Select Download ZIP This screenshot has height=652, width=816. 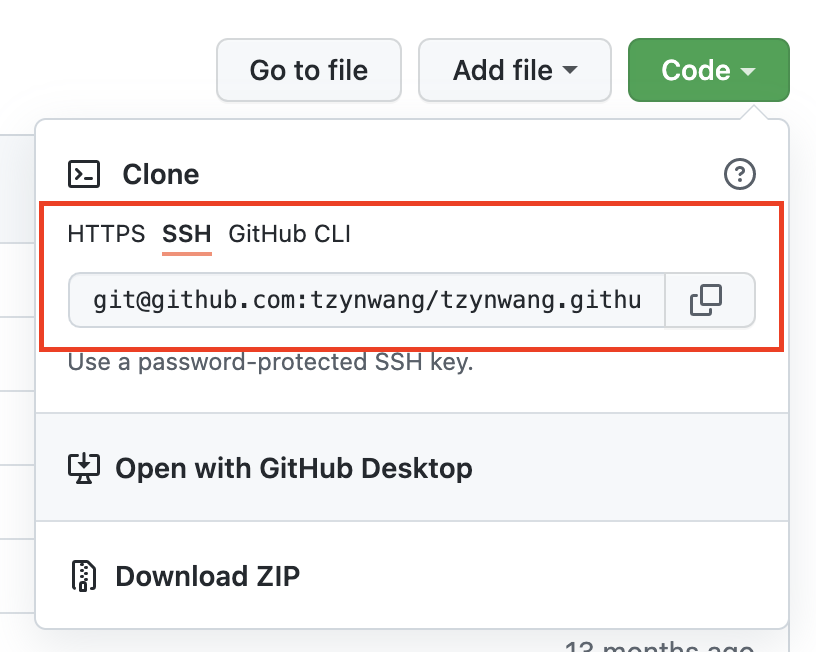pyautogui.click(x=207, y=576)
